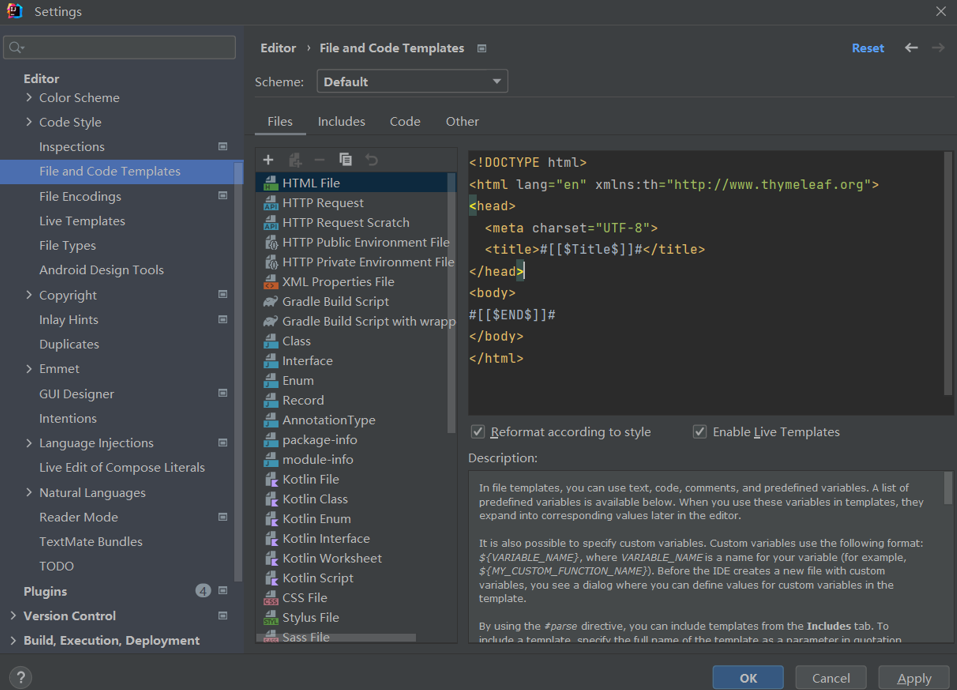Click the back arrow navigation icon
This screenshot has width=957, height=690.
coord(911,48)
